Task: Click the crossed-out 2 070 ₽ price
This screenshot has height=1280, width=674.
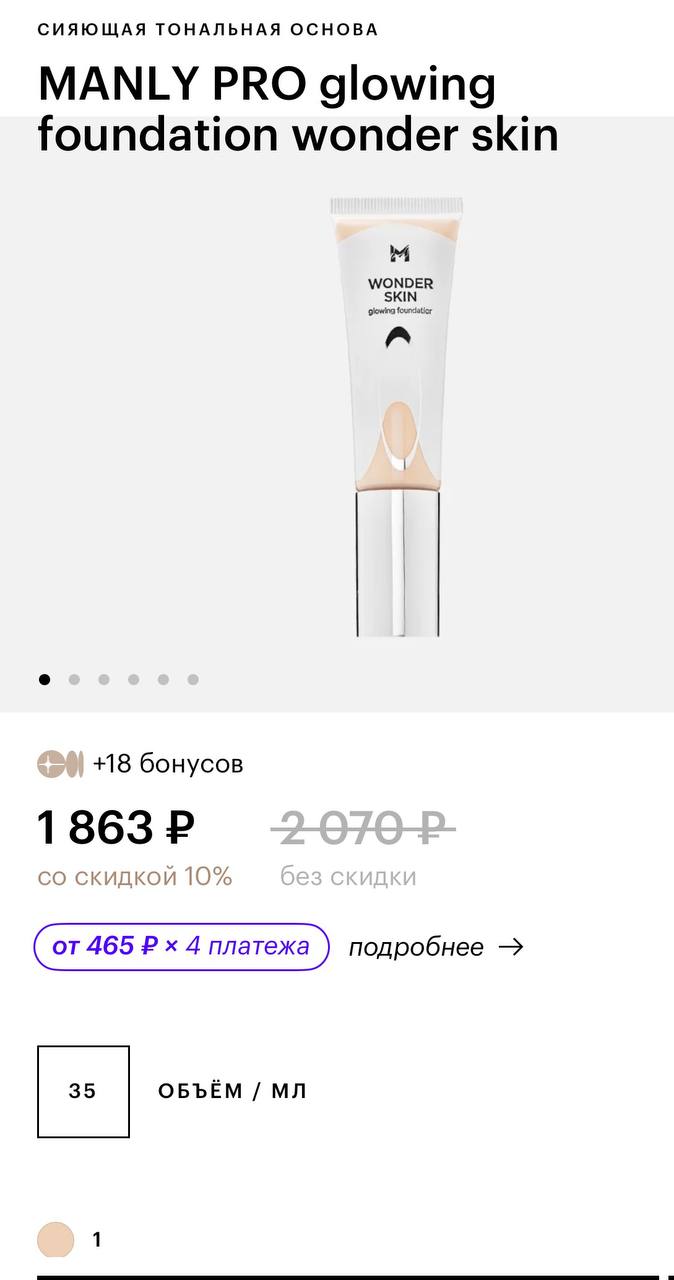Action: 363,828
